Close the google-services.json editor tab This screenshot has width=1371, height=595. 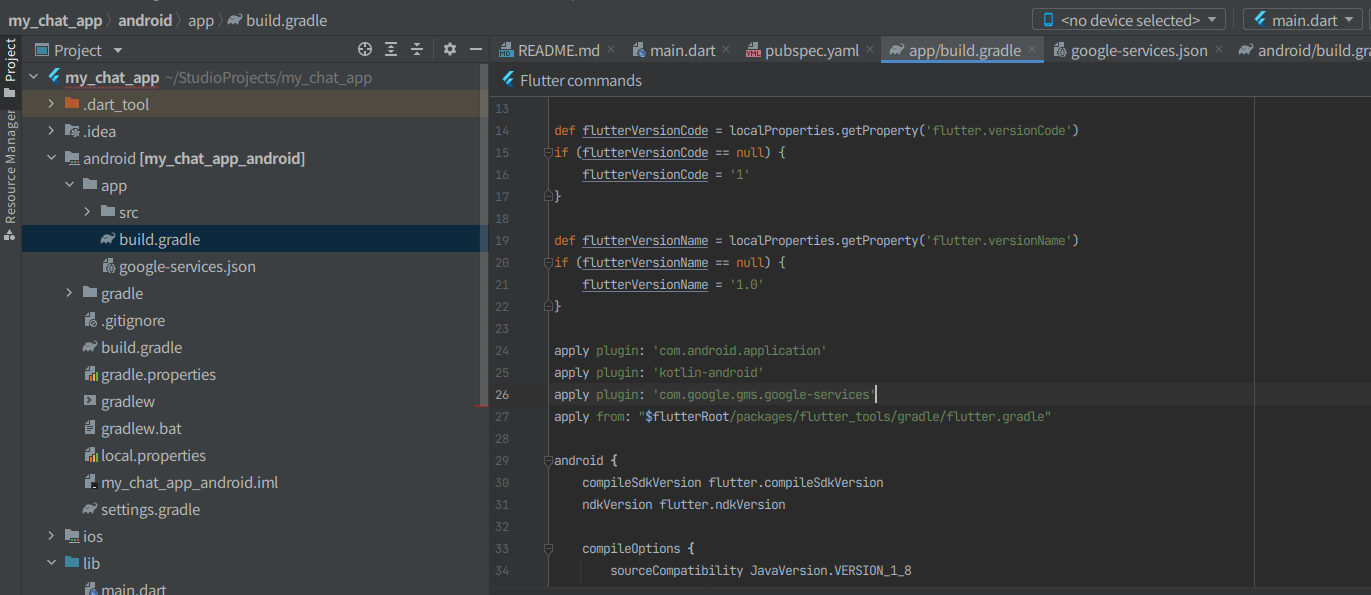click(1219, 50)
